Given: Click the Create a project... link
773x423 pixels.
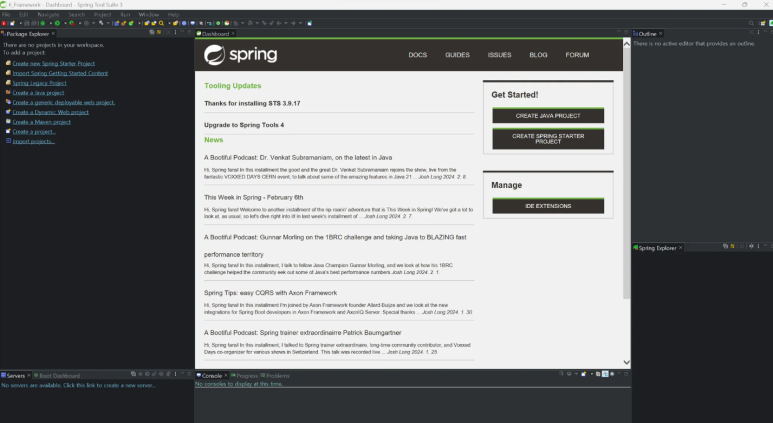Looking at the screenshot, I should click(x=34, y=132).
